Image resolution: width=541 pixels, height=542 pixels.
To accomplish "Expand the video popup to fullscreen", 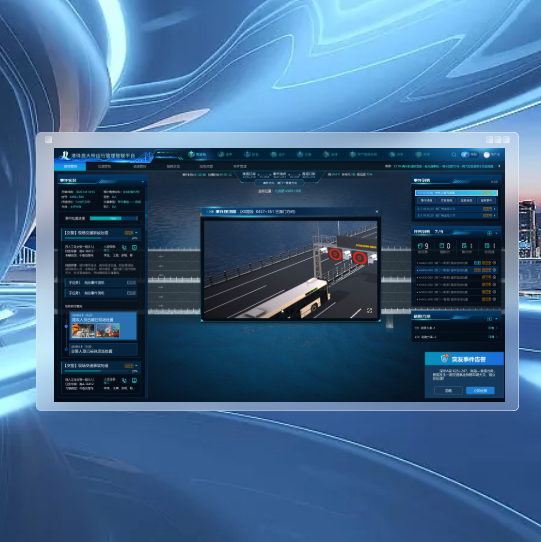I will tap(369, 311).
